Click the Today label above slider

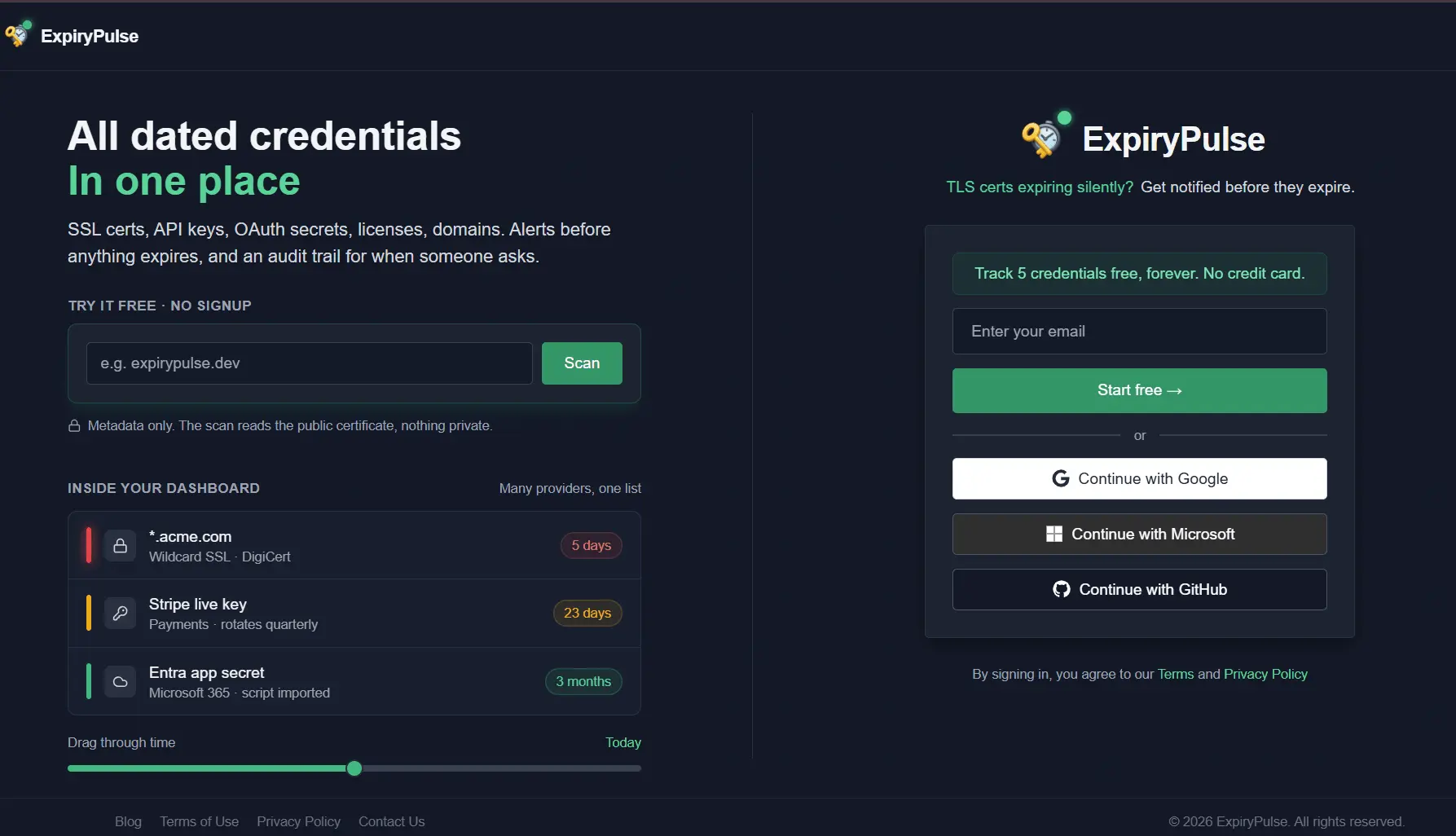623,742
